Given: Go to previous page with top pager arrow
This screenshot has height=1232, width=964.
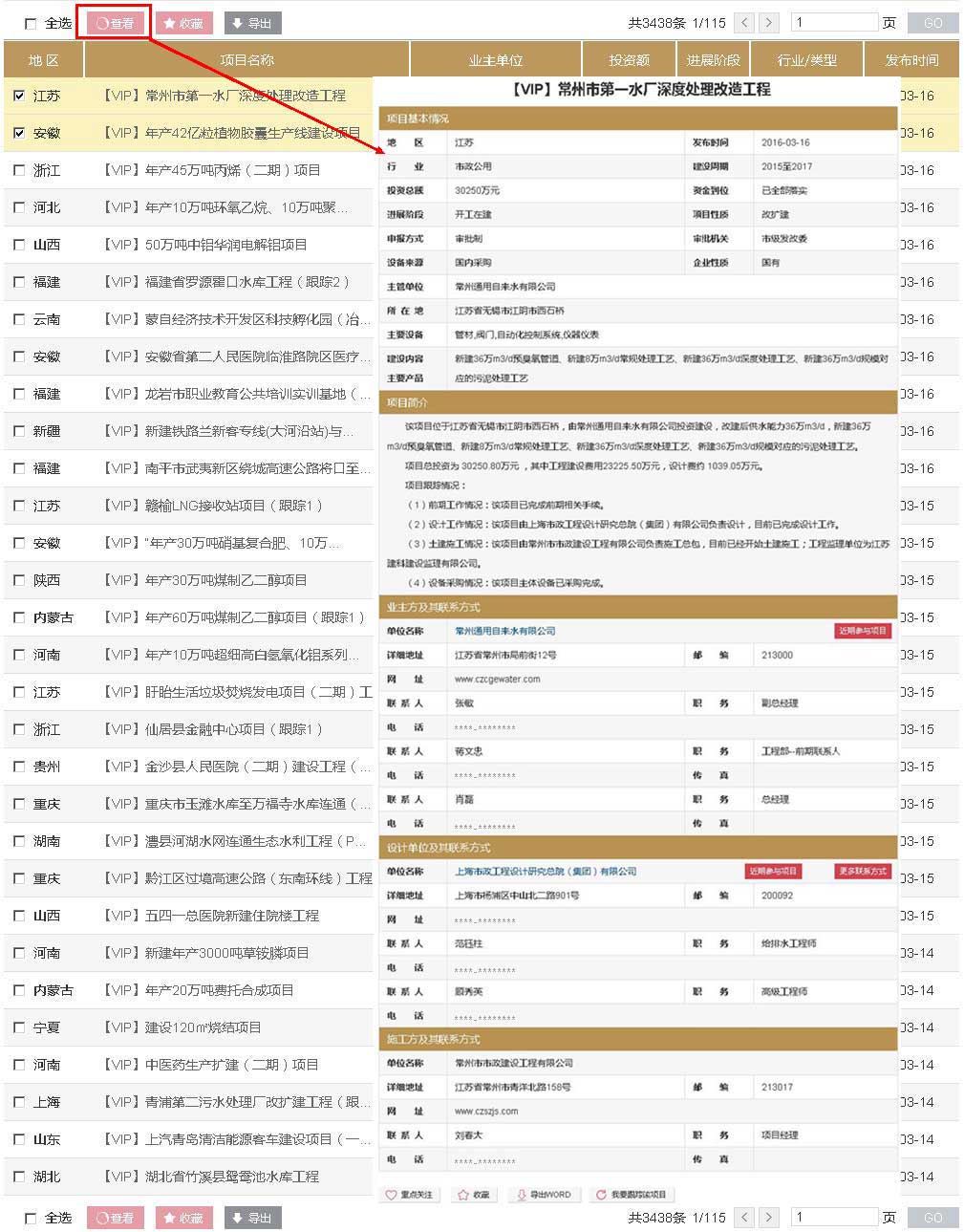Looking at the screenshot, I should (x=745, y=23).
